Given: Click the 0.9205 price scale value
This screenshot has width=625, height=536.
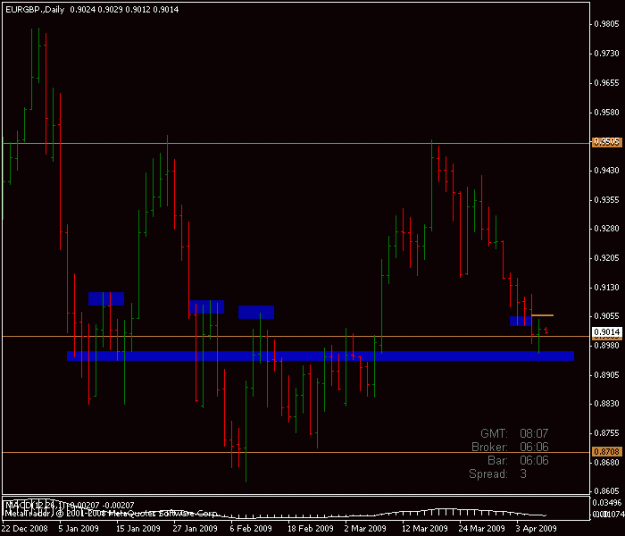Looking at the screenshot, I should click(607, 258).
